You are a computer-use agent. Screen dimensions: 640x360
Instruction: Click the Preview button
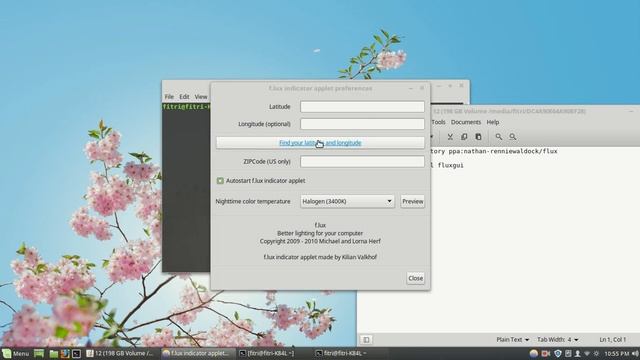pyautogui.click(x=413, y=201)
